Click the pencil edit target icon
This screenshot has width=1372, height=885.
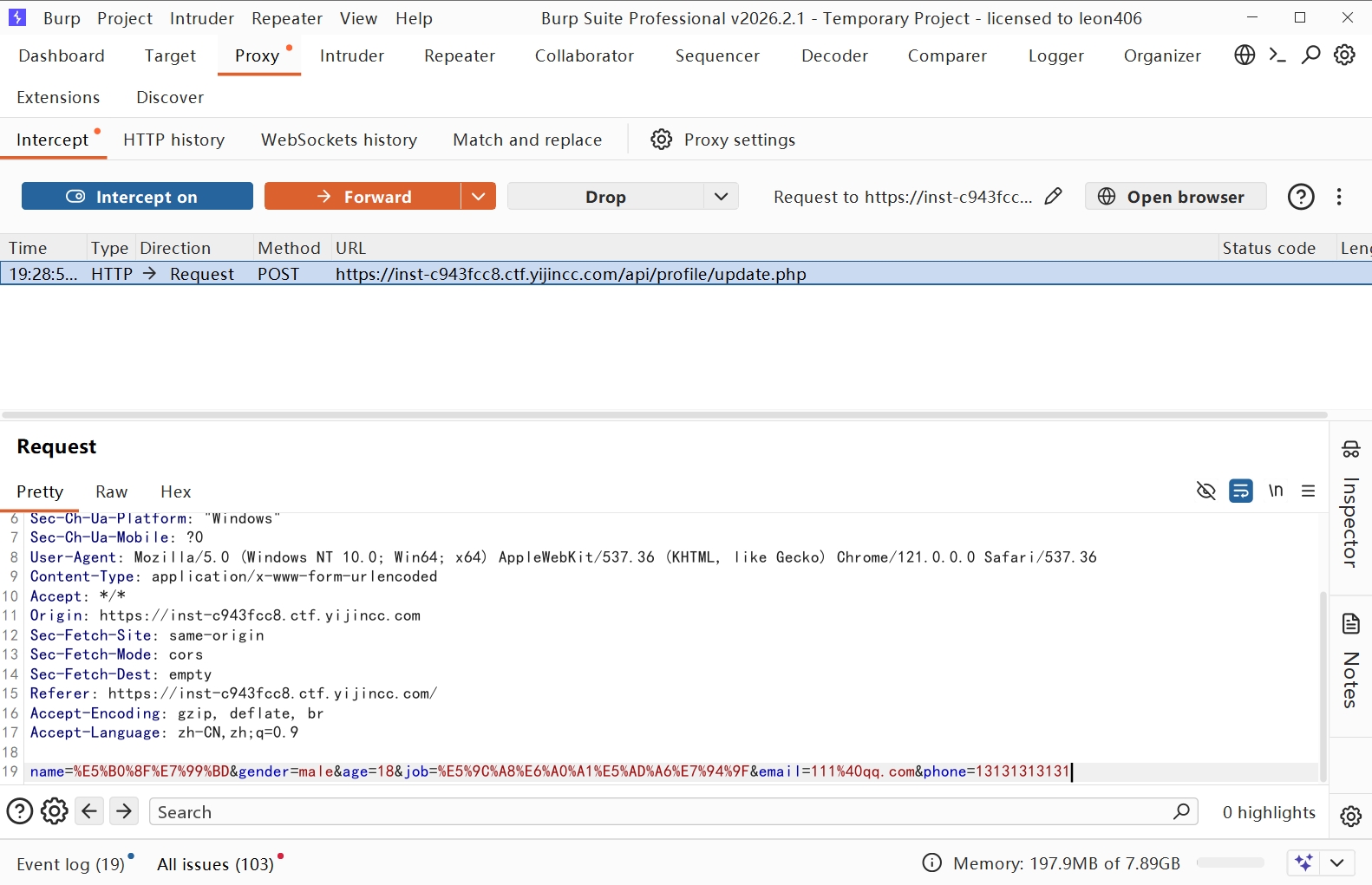coord(1053,197)
